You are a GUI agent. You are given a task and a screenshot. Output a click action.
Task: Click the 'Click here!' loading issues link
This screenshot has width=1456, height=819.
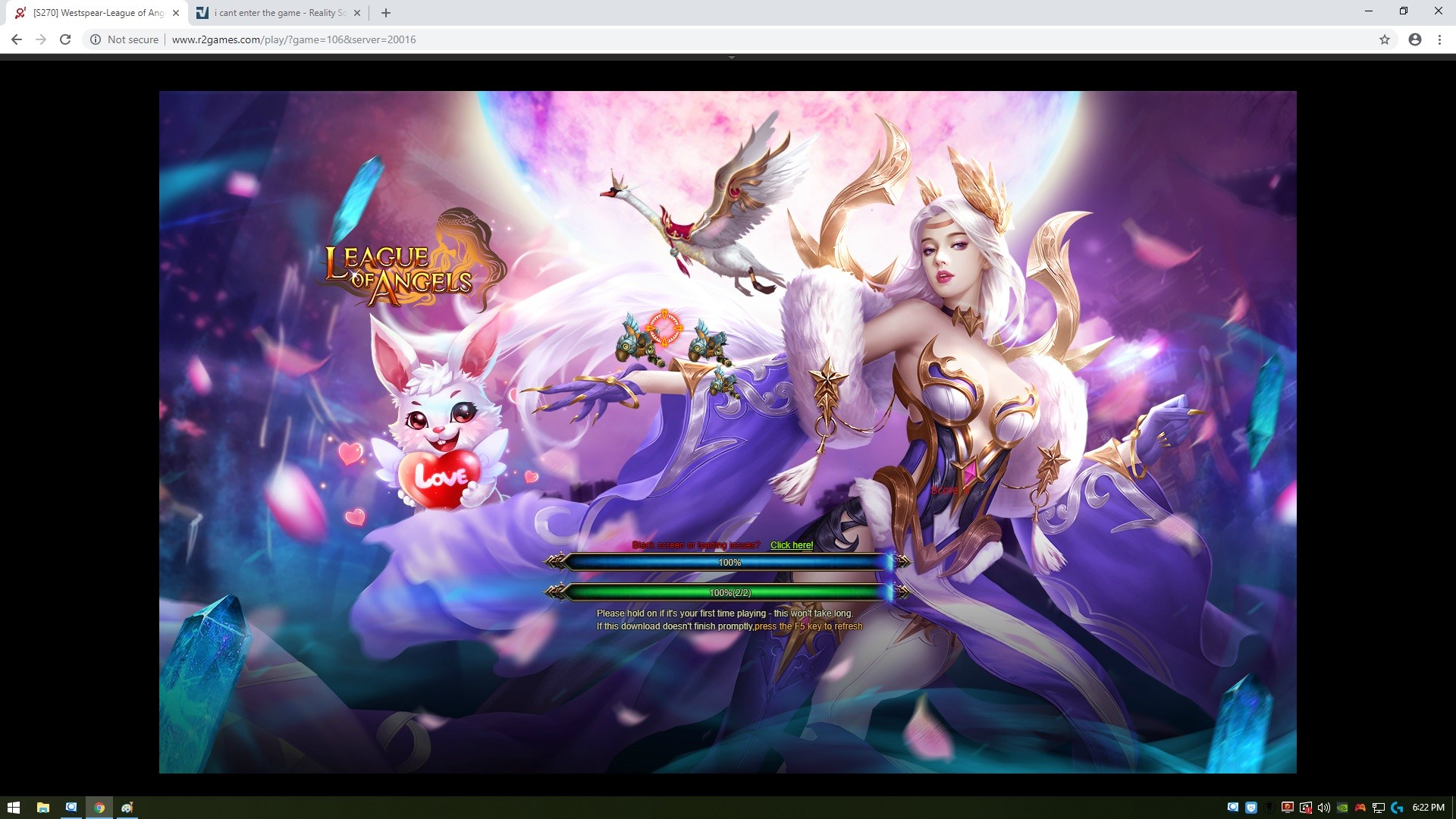(x=791, y=545)
